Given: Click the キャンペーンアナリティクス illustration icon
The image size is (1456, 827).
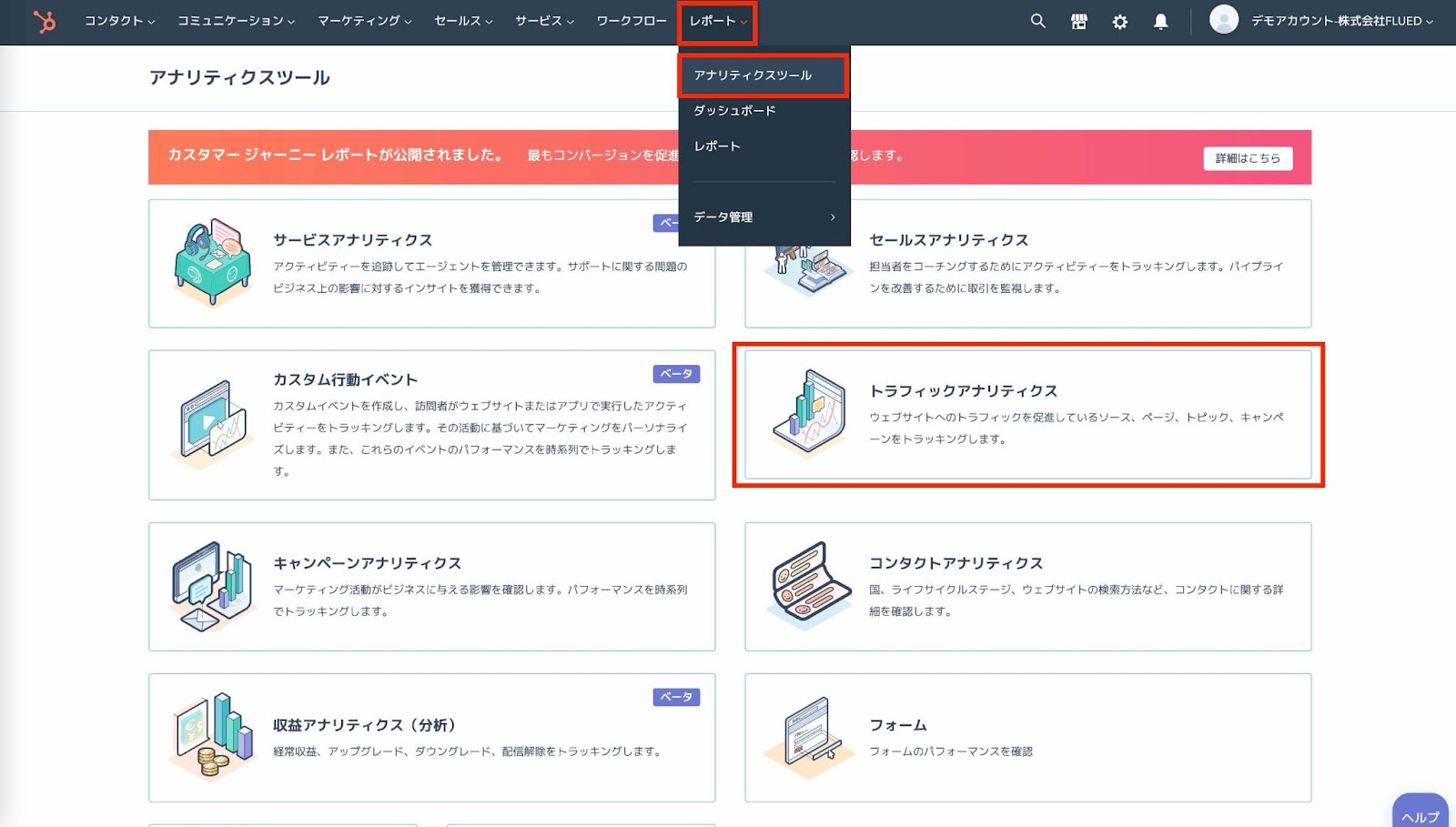Looking at the screenshot, I should coord(211,587).
